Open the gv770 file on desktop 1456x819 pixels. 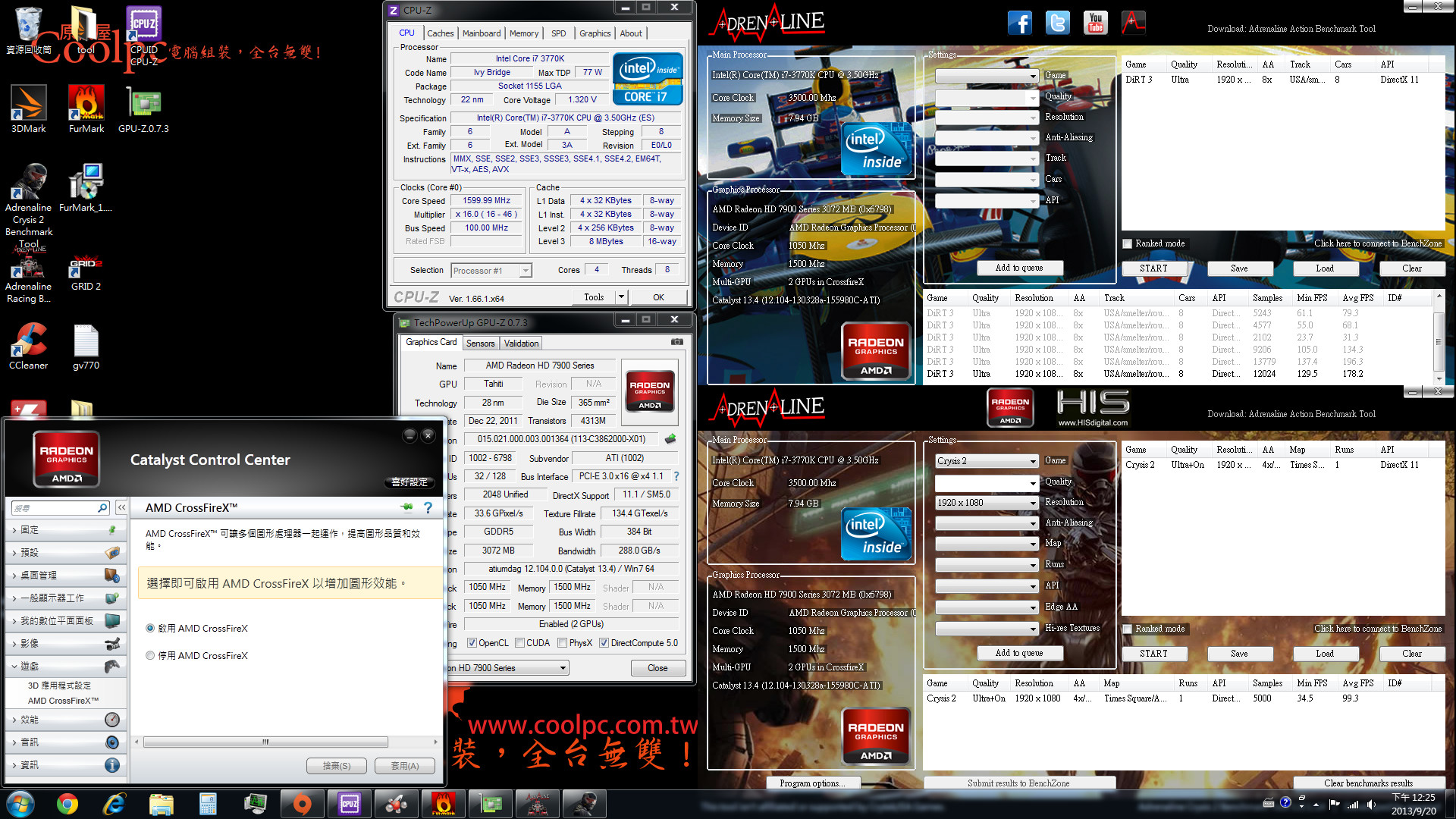pos(86,347)
